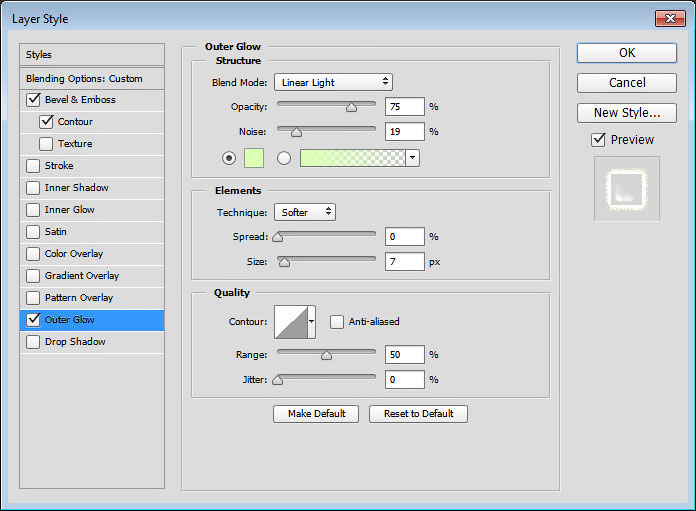This screenshot has width=696, height=511.
Task: Click the Size value field showing 7
Action: click(x=405, y=261)
